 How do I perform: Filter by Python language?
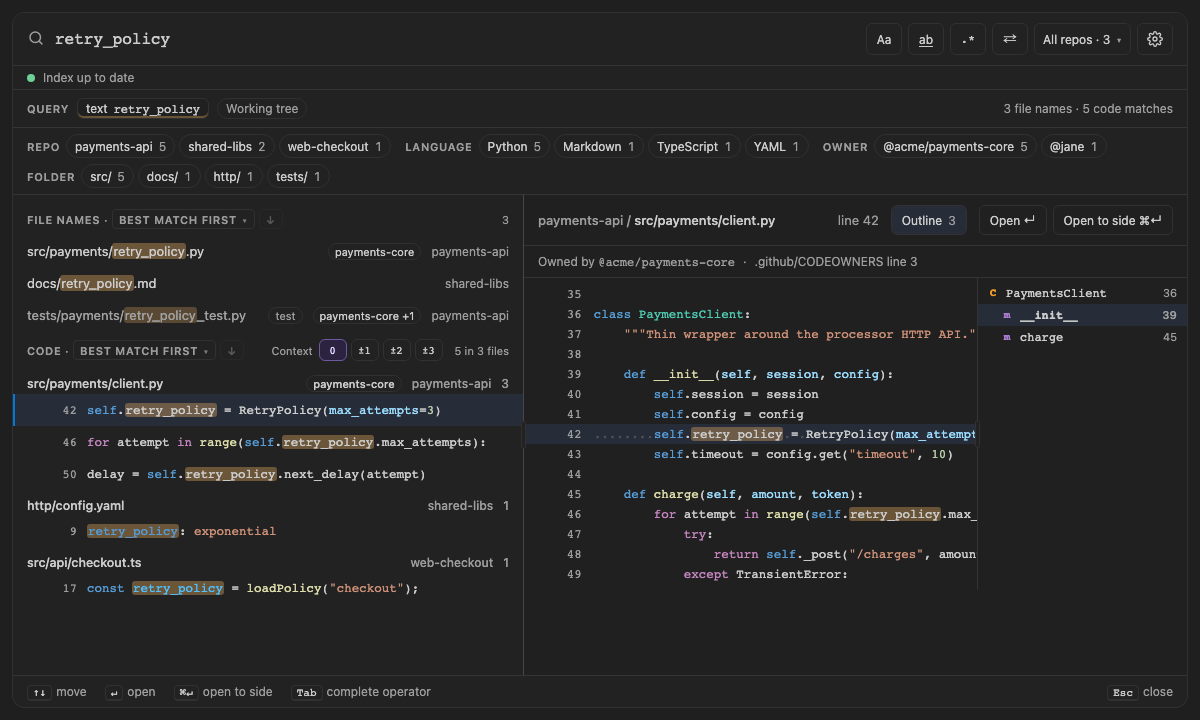point(514,147)
